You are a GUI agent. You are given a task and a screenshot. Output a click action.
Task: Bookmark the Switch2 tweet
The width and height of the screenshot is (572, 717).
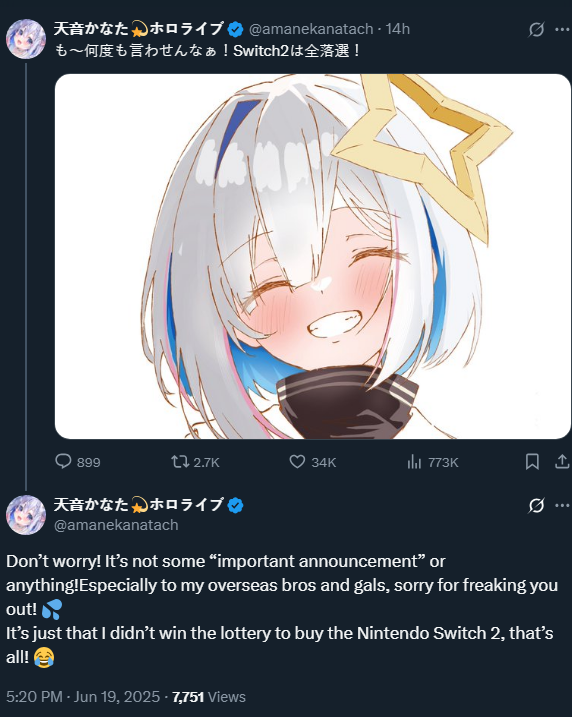point(532,462)
